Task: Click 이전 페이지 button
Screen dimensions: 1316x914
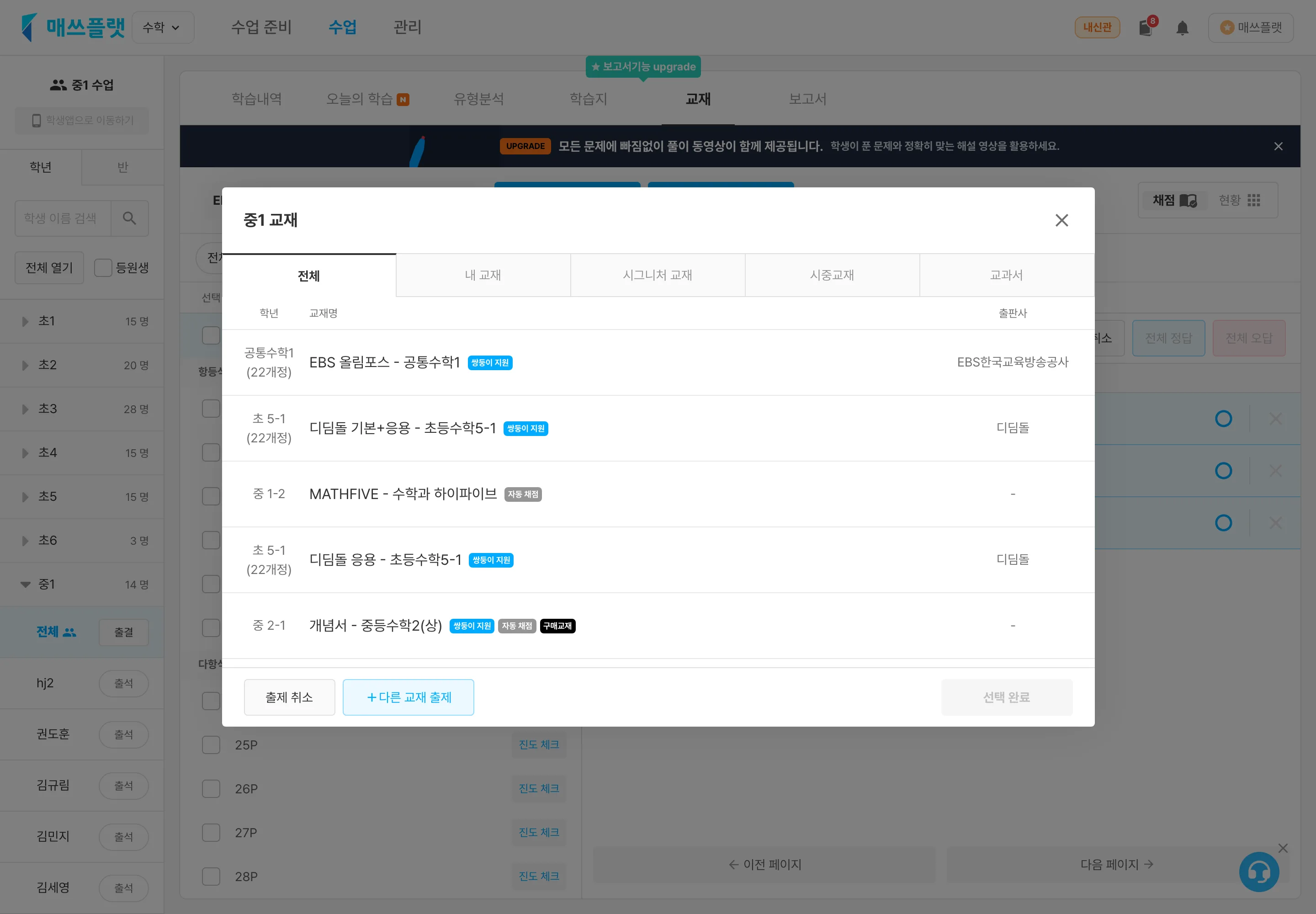Action: [764, 865]
